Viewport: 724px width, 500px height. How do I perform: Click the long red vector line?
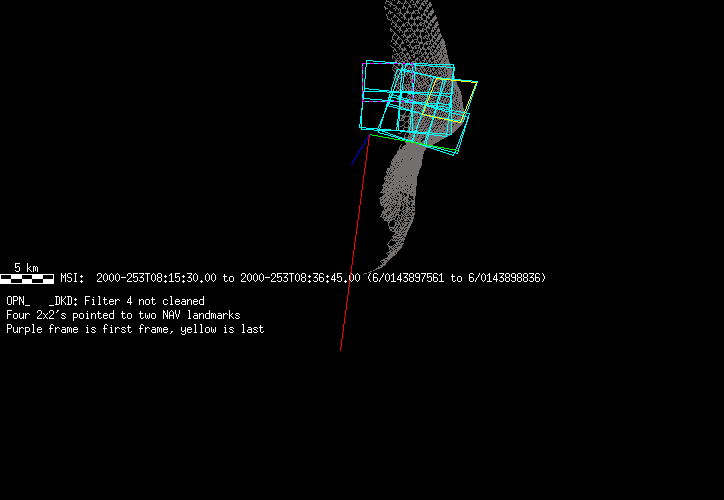pyautogui.click(x=355, y=243)
